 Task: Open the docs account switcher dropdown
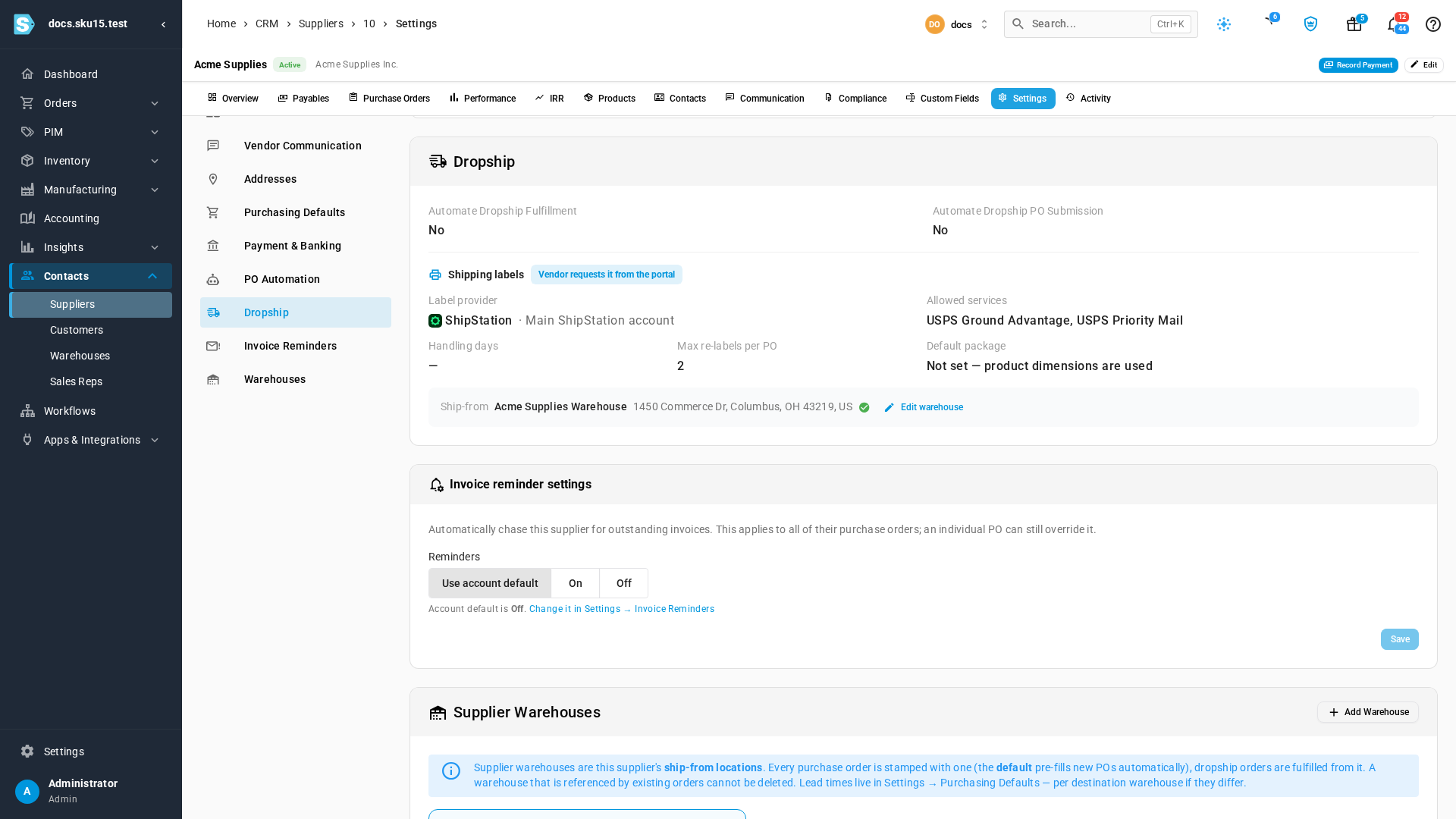click(957, 24)
